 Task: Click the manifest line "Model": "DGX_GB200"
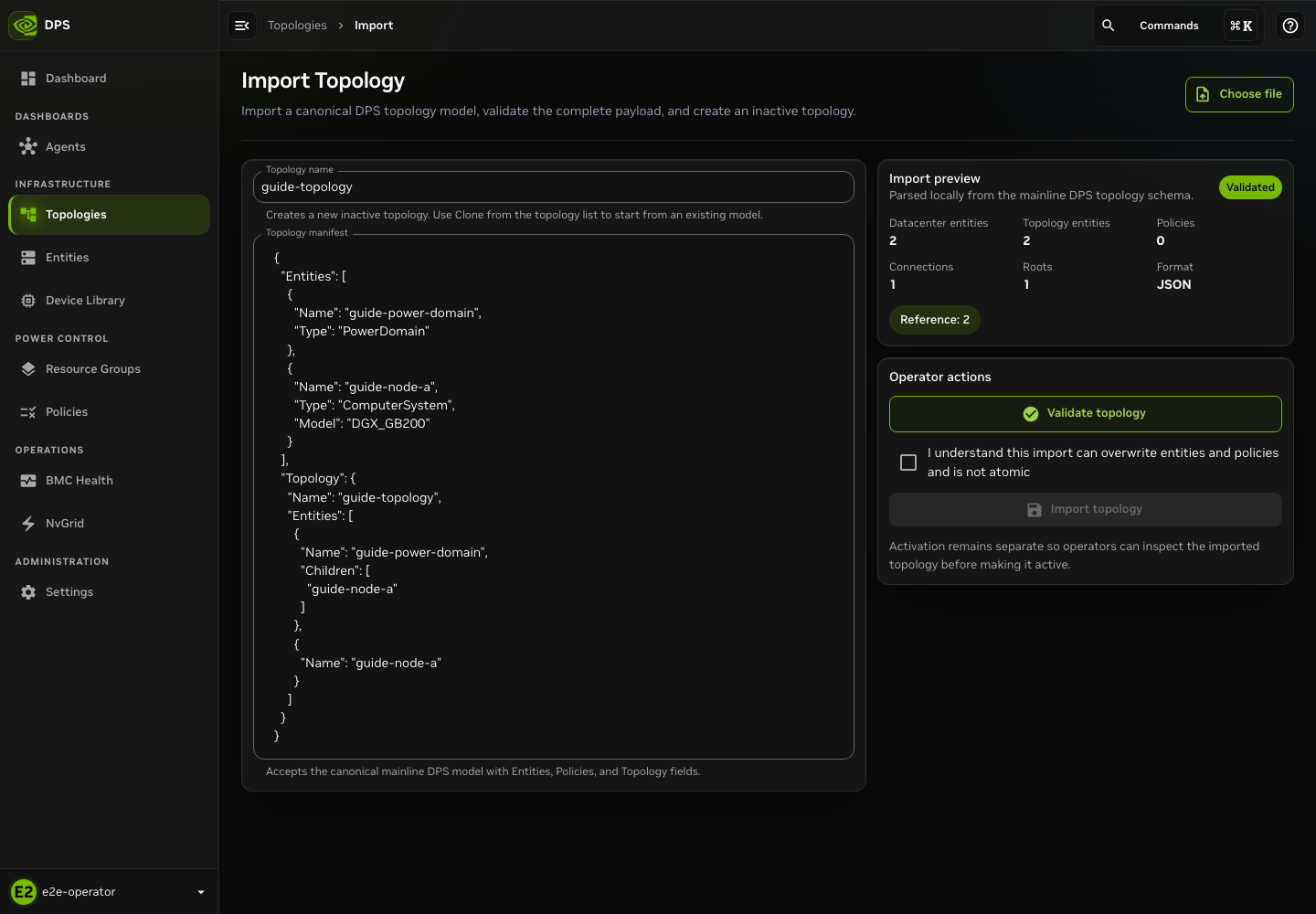tap(362, 424)
